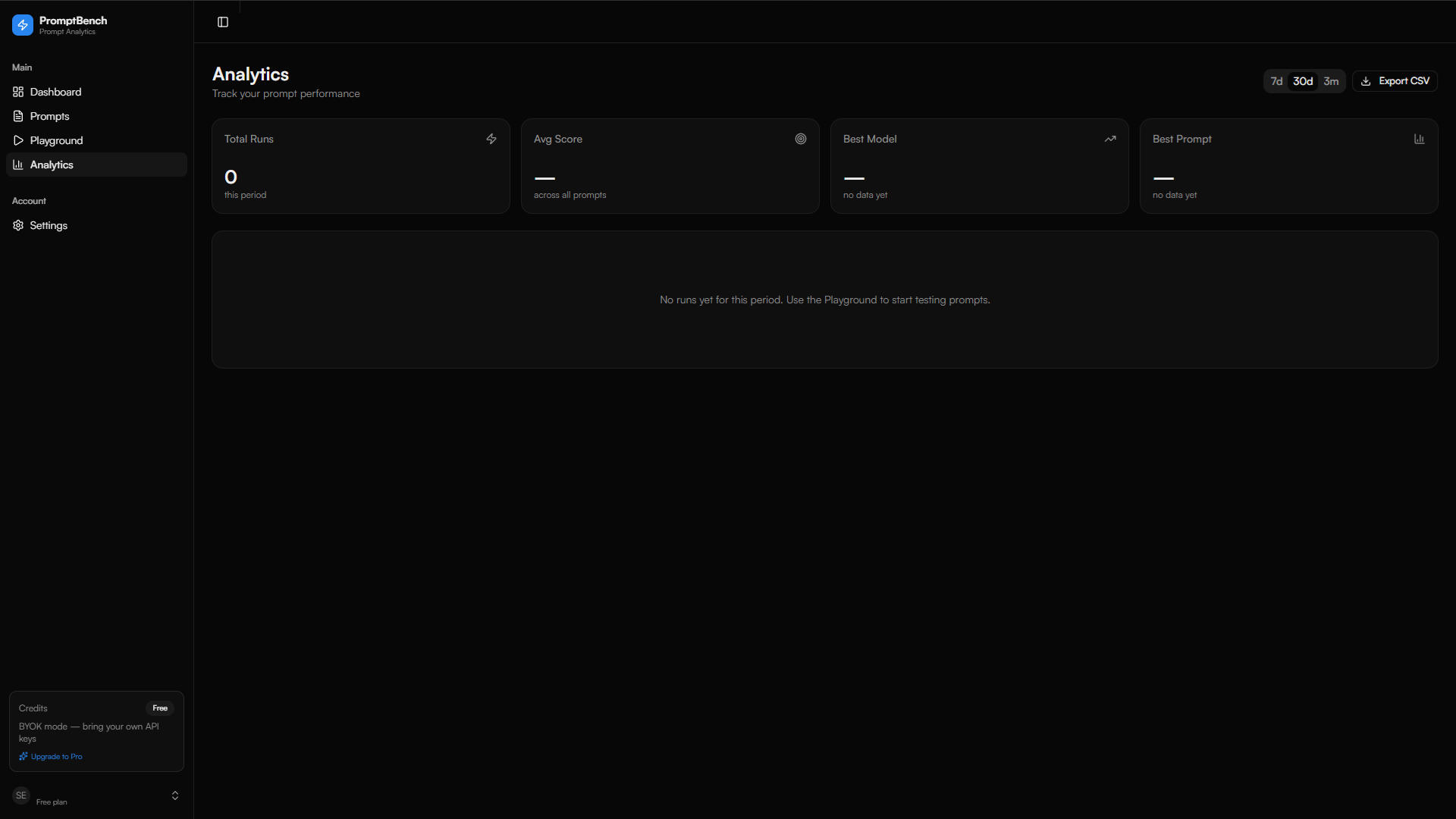
Task: Click the Export CSV button
Action: click(x=1395, y=80)
